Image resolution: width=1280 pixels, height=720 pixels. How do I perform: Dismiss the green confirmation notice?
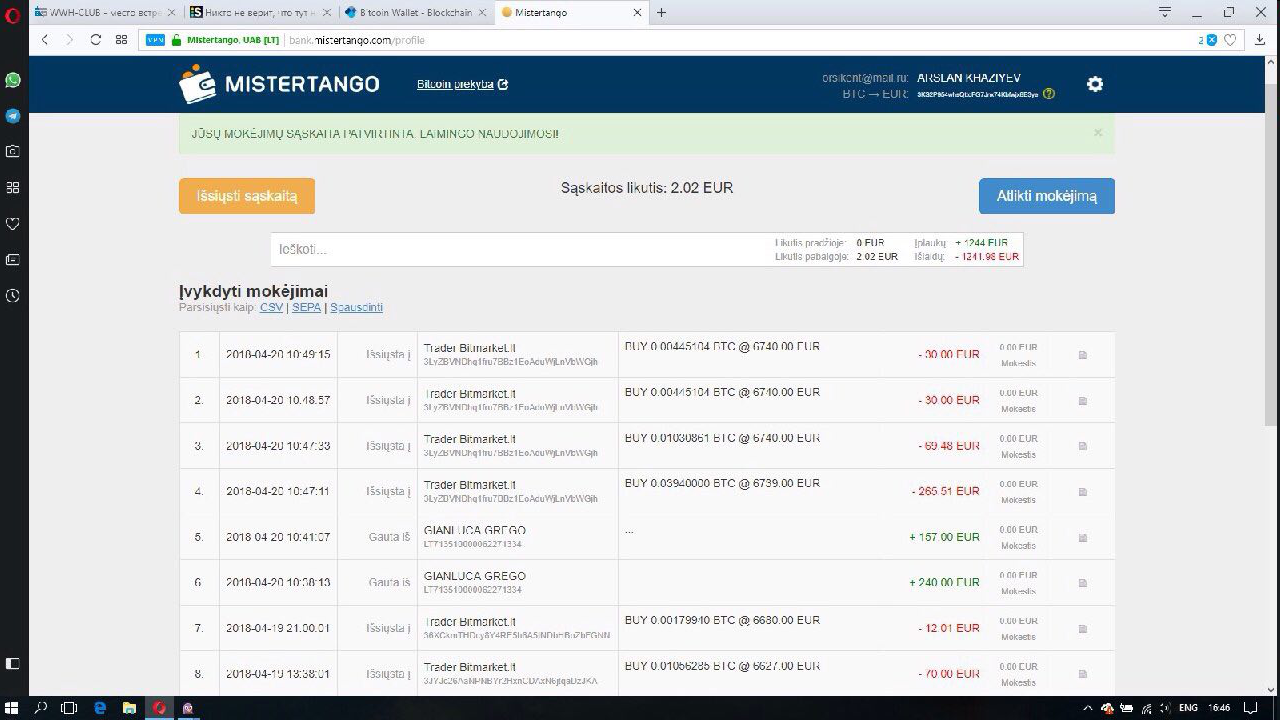1097,132
